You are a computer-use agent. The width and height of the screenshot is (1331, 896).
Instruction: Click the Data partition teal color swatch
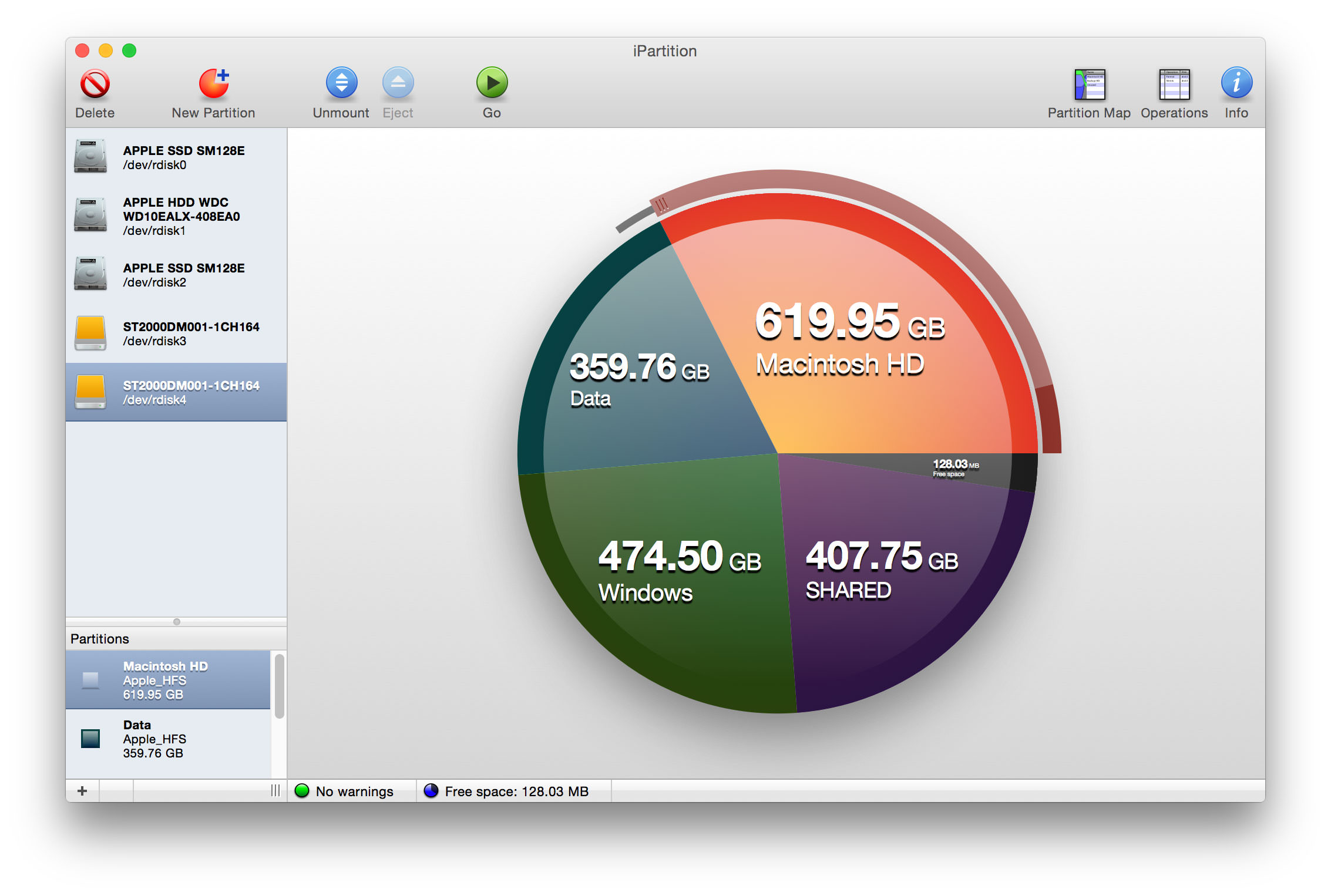tap(90, 739)
